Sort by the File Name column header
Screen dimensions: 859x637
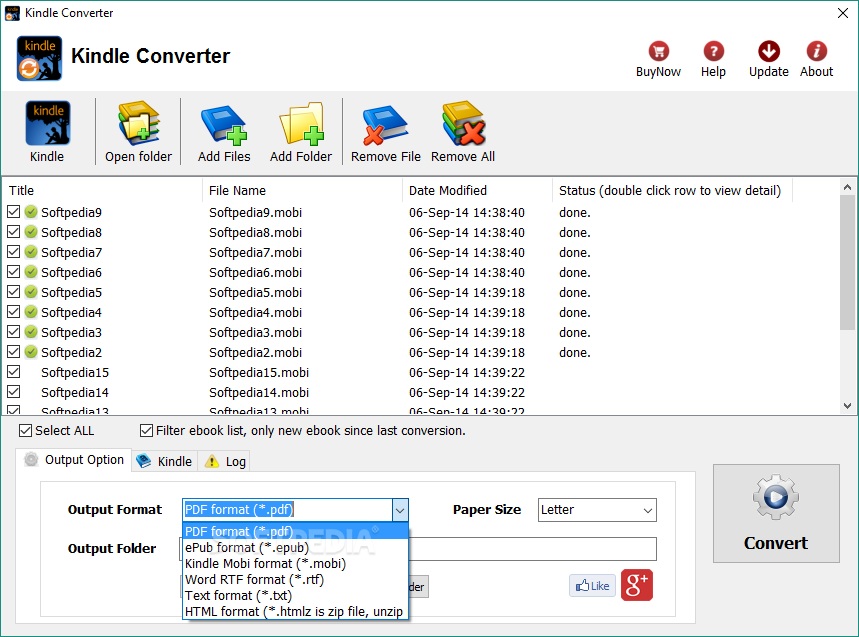[x=302, y=191]
